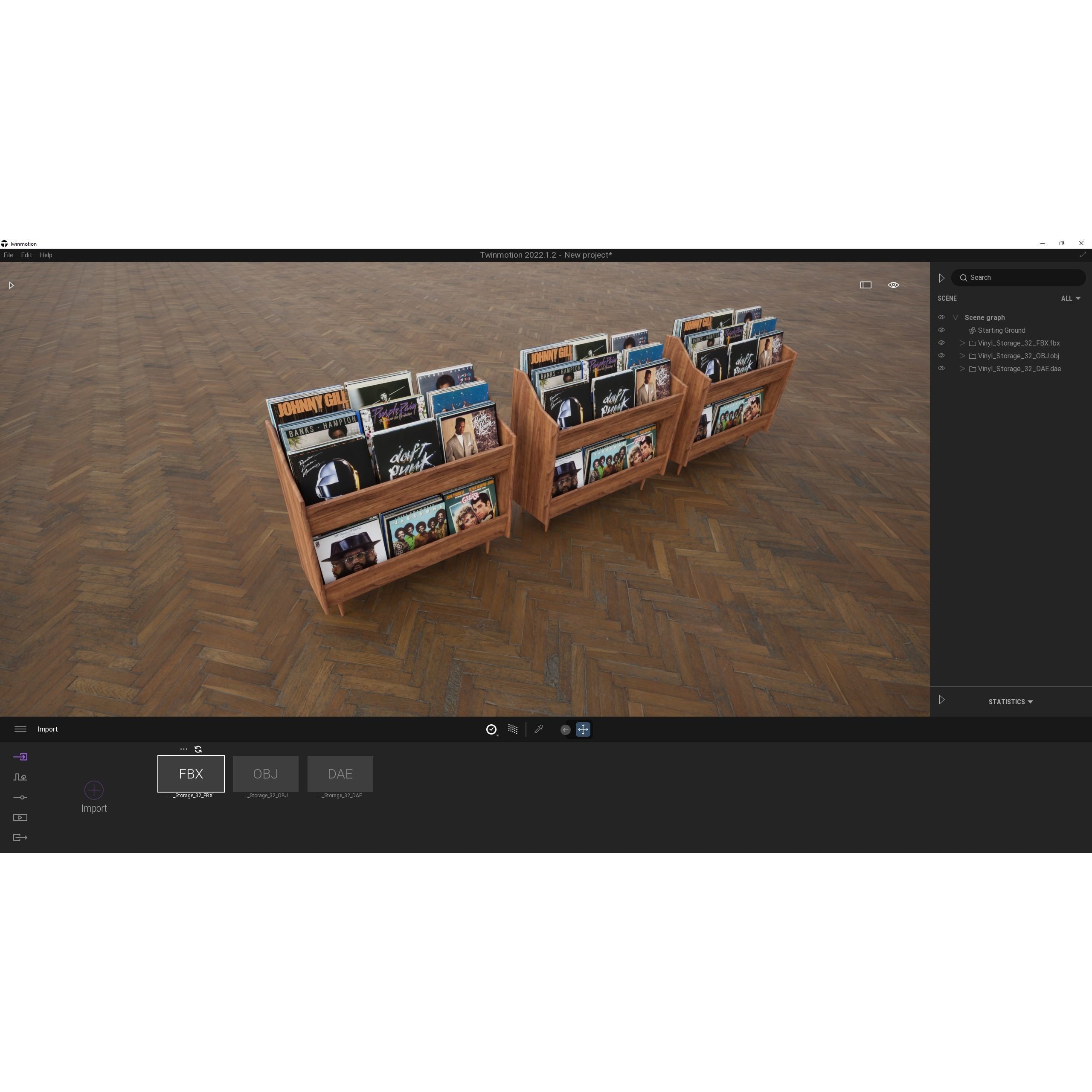This screenshot has height=1092, width=1092.
Task: Toggle visibility of Vinyl_Storage_32_DAE.dae
Action: click(x=942, y=368)
